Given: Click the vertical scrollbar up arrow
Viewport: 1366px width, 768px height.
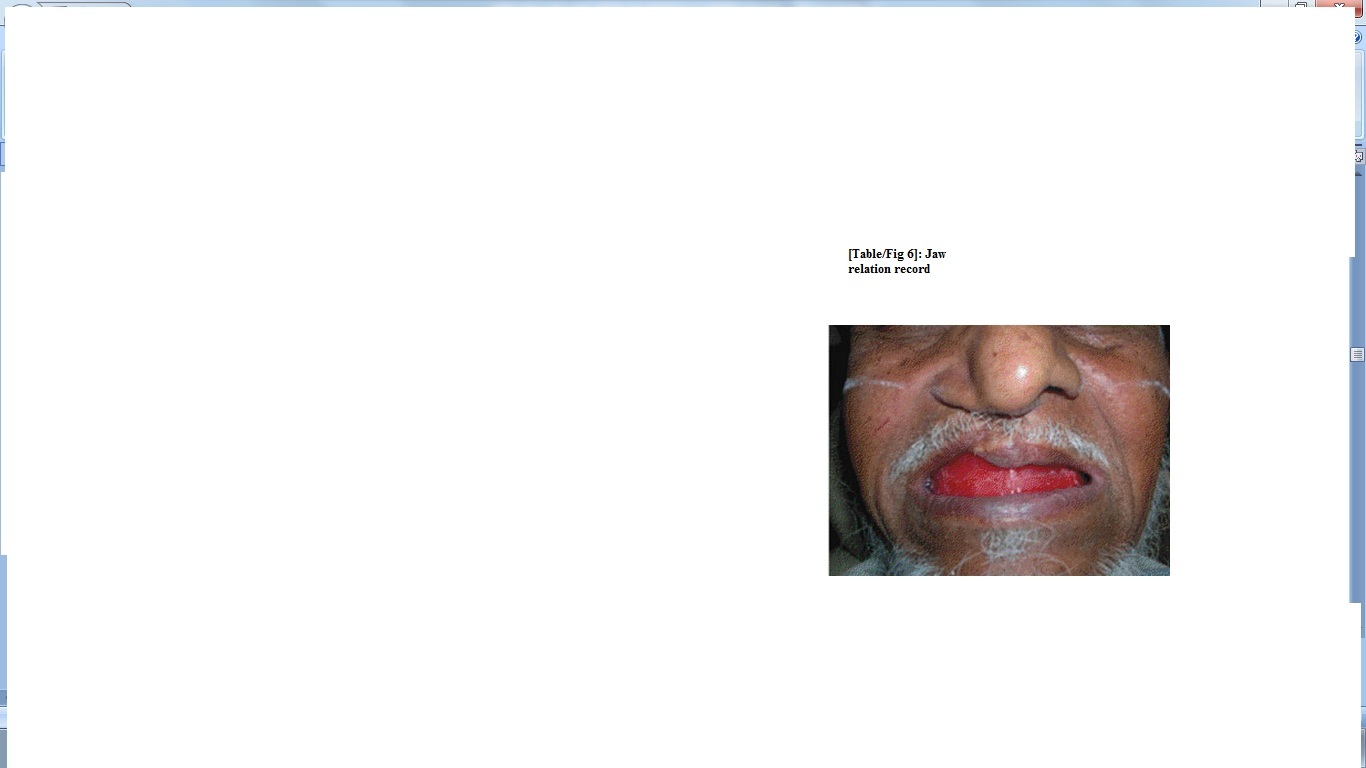Looking at the screenshot, I should point(1358,172).
